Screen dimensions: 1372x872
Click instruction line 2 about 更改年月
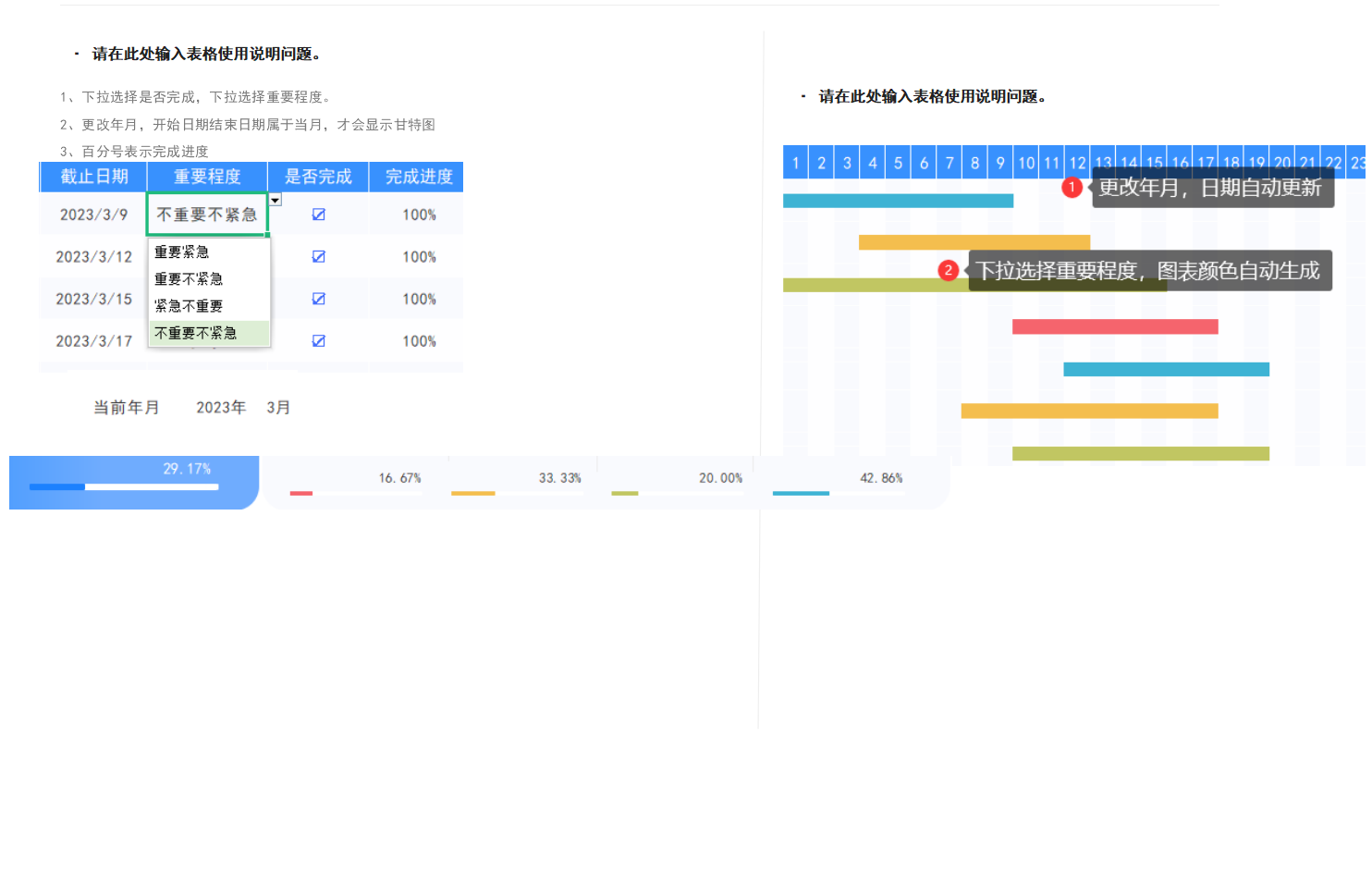247,125
